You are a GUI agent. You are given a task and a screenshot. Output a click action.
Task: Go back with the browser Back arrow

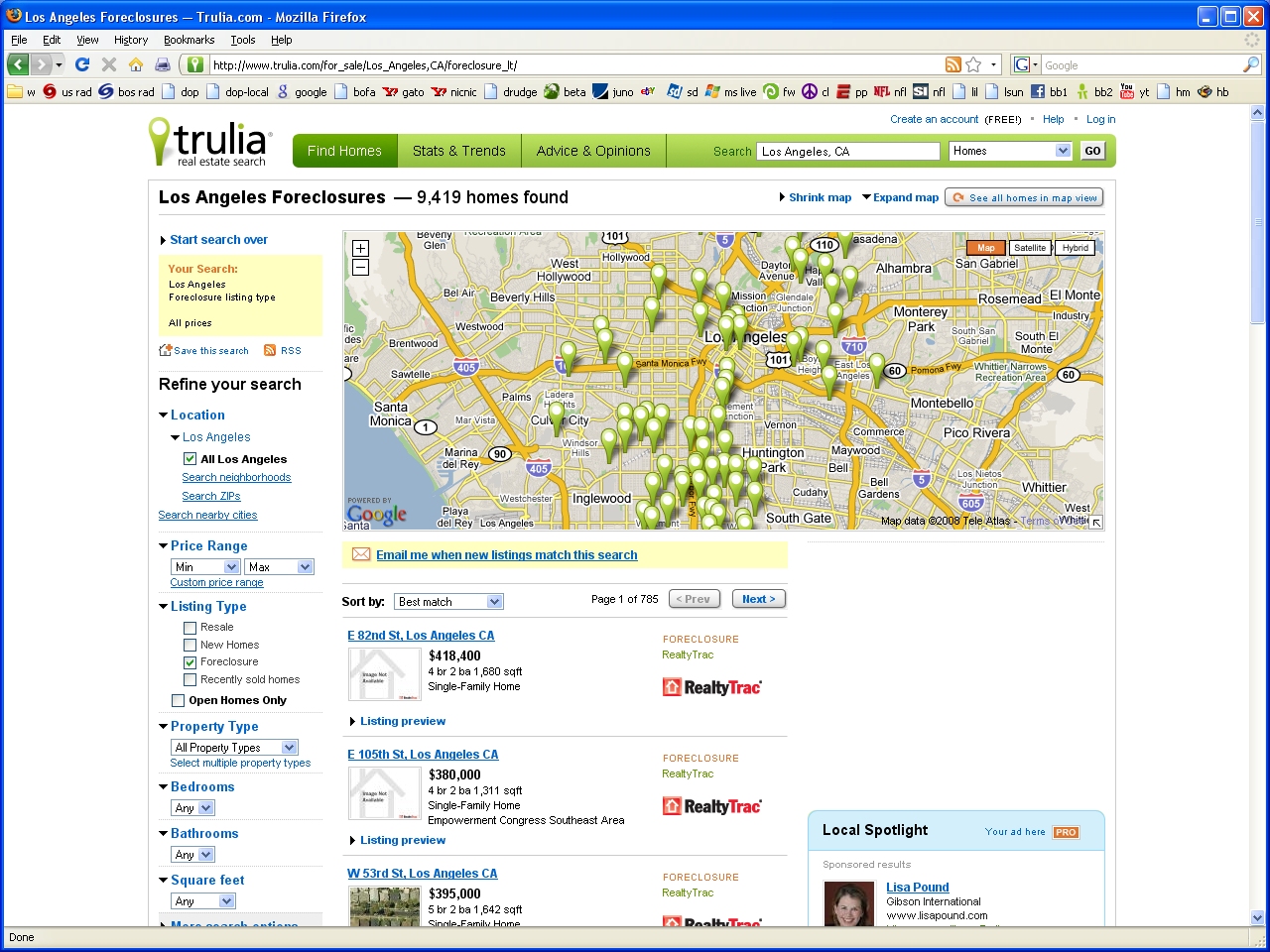[x=18, y=64]
